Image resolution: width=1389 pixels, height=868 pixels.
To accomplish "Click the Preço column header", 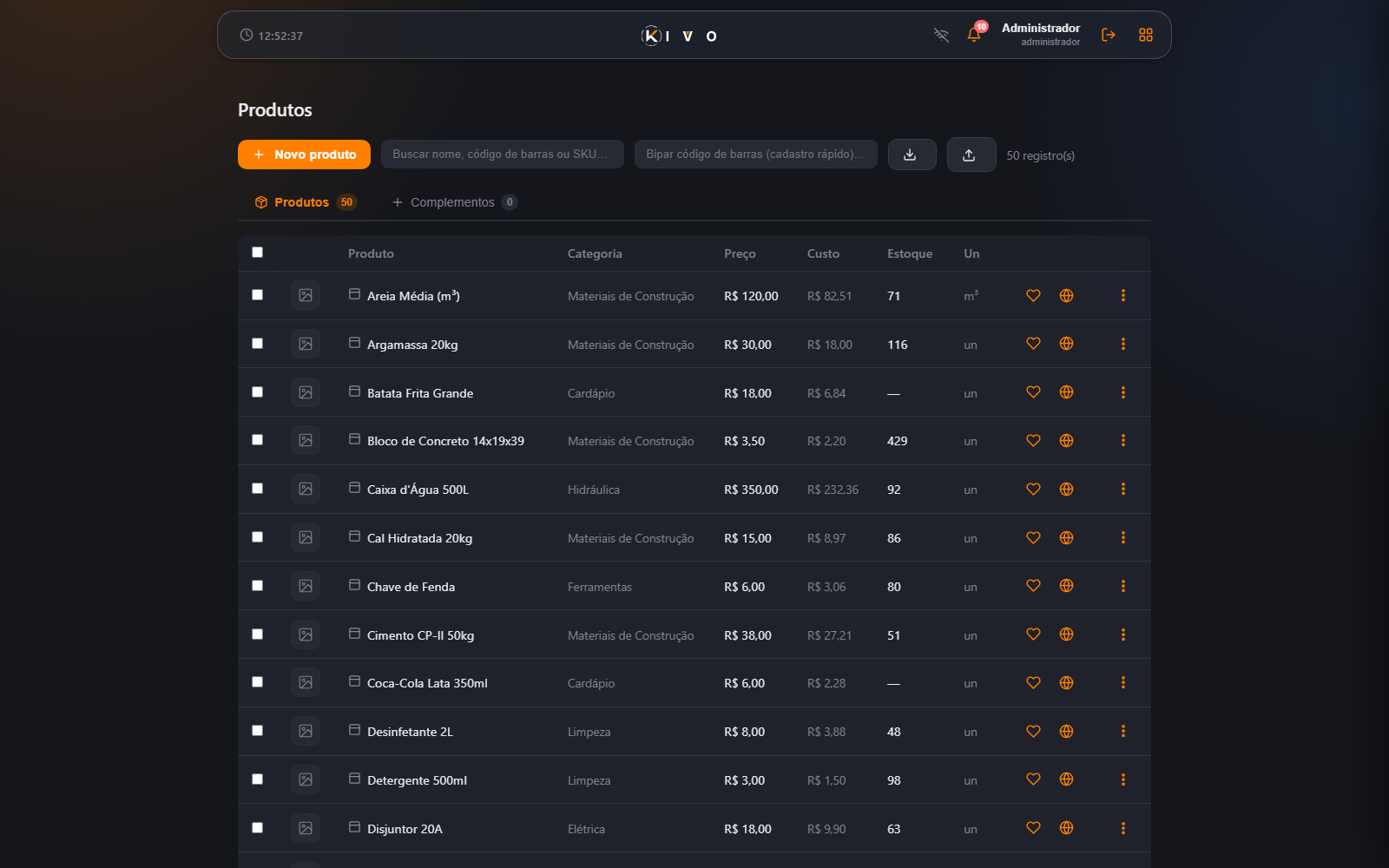I will coord(740,253).
